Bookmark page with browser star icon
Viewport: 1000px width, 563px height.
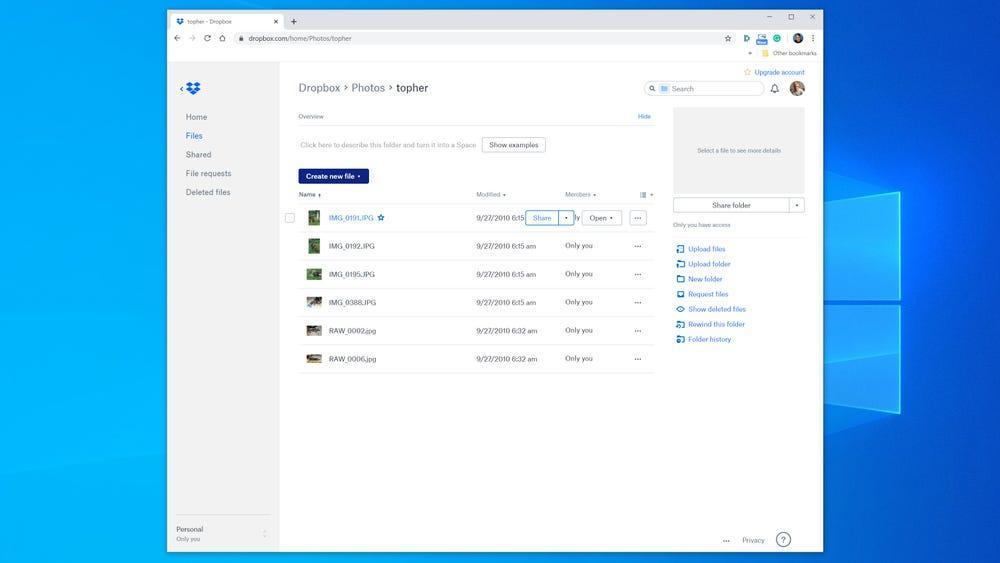728,38
